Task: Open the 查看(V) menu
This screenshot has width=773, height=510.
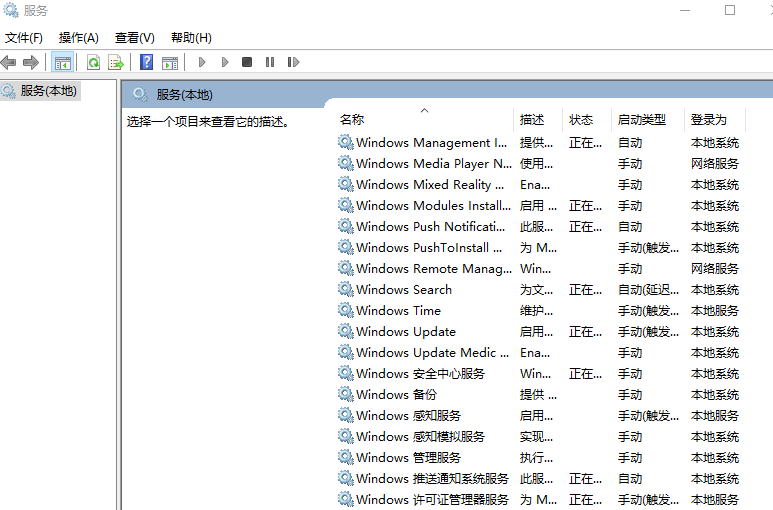Action: (x=135, y=38)
